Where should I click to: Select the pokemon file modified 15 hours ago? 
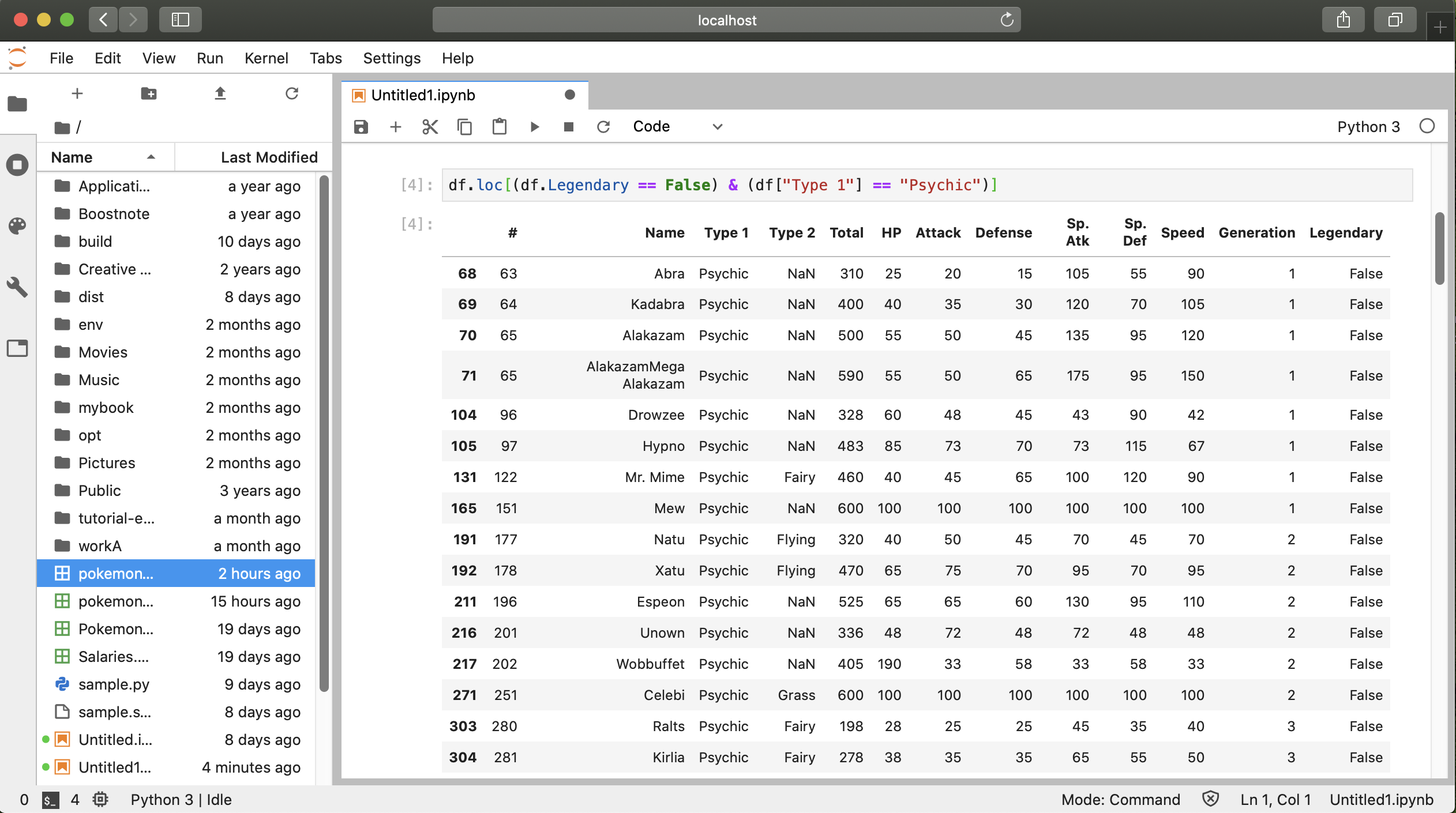[177, 601]
